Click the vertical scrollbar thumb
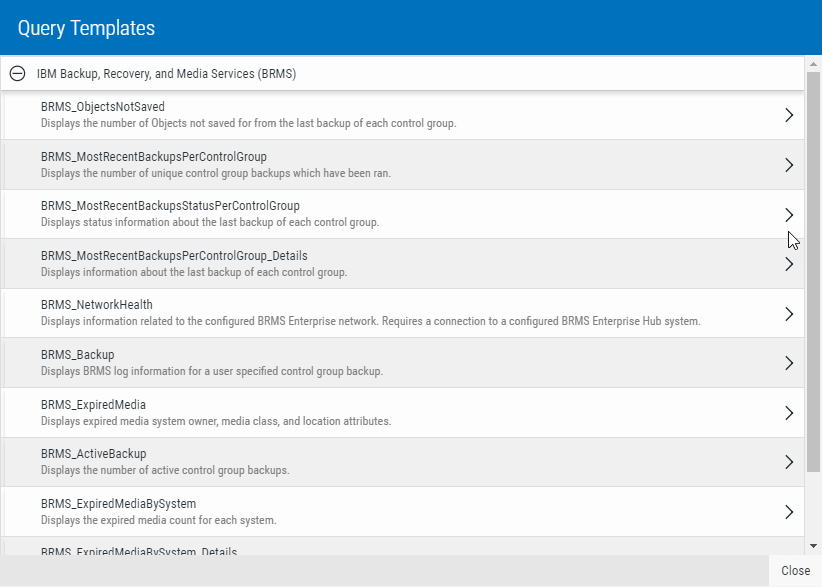This screenshot has width=822, height=587. pyautogui.click(x=813, y=272)
